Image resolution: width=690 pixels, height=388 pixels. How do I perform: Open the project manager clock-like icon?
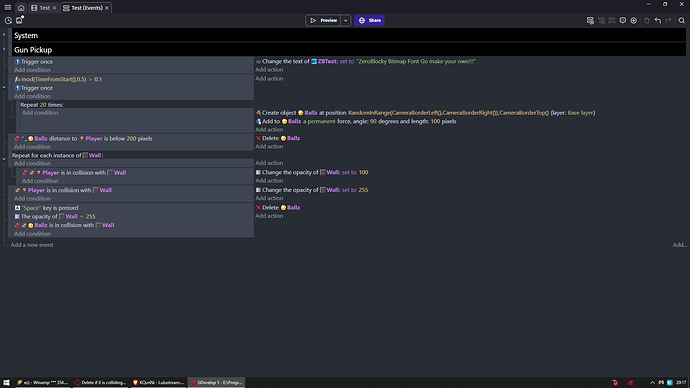point(8,20)
